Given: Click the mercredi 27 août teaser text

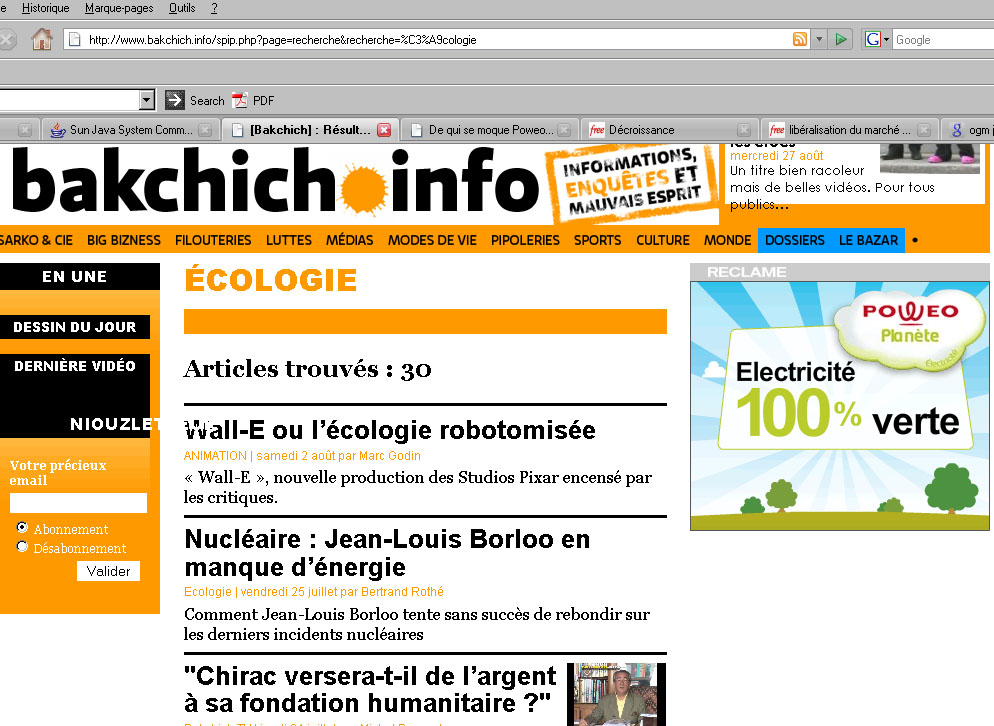Looking at the screenshot, I should pyautogui.click(x=777, y=155).
